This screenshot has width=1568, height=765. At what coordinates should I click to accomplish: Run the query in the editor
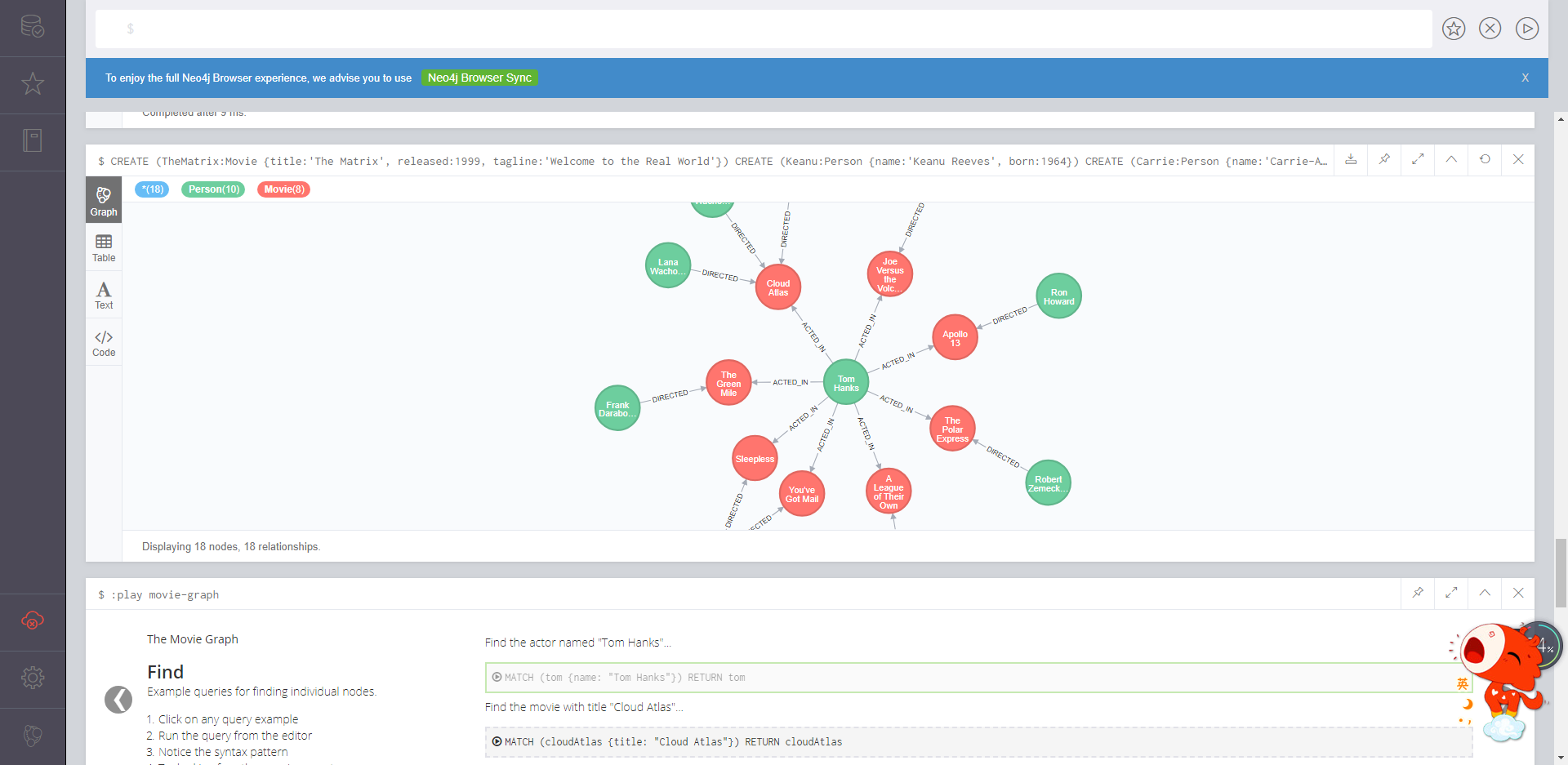pos(1528,28)
